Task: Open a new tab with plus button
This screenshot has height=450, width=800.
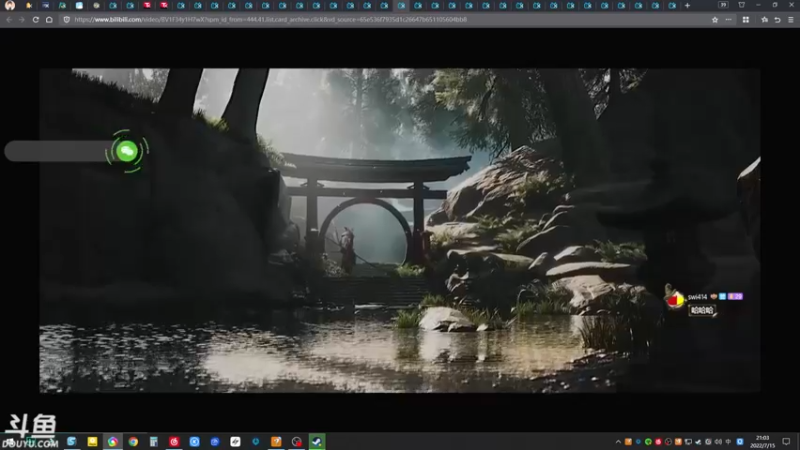Action: 687,5
